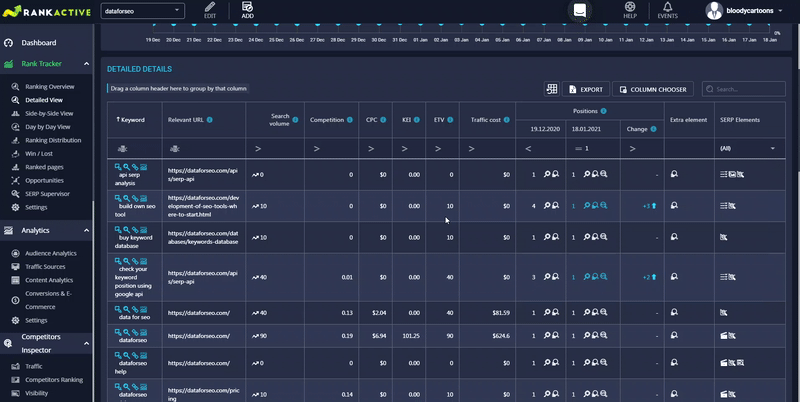This screenshot has height=402, width=800.
Task: Go to Day by Day View
Action: 48,127
